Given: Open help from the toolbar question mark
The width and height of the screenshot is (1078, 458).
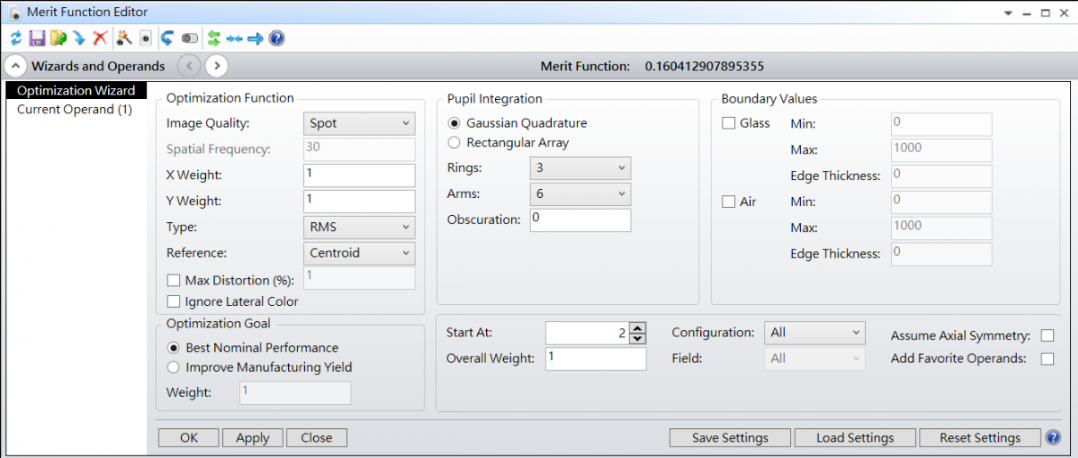Looking at the screenshot, I should (x=277, y=38).
